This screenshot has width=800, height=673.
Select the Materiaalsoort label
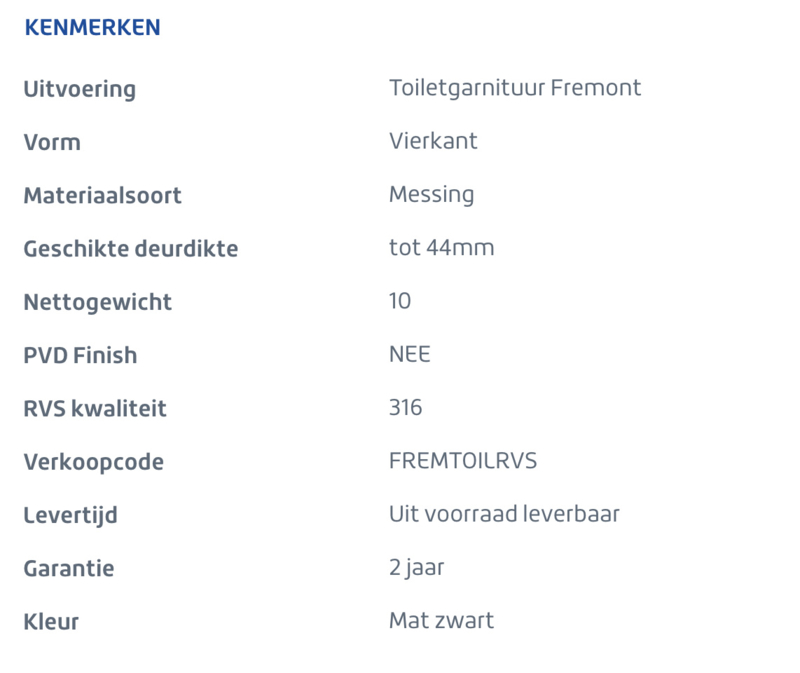103,195
